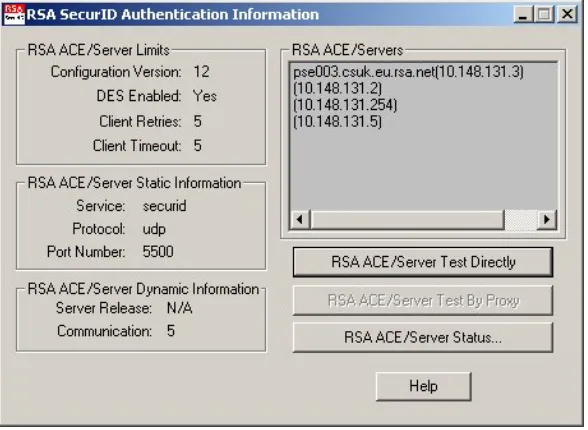Click the horizontal scrollbar thumb in server list
Viewport: 588px width, 430px height.
pyautogui.click(x=407, y=219)
